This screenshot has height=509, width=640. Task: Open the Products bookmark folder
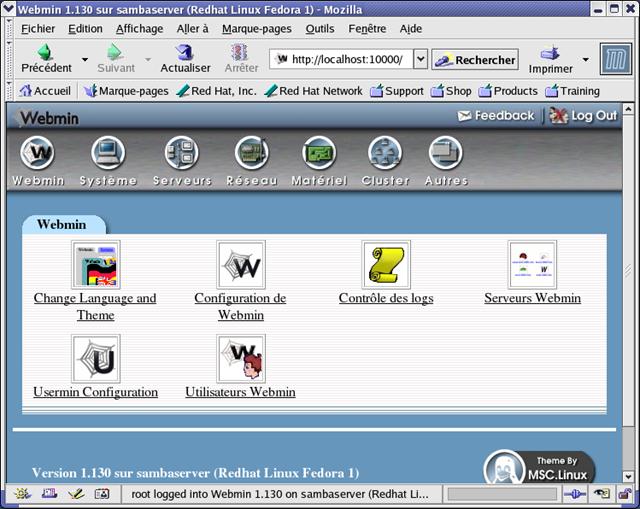[508, 91]
